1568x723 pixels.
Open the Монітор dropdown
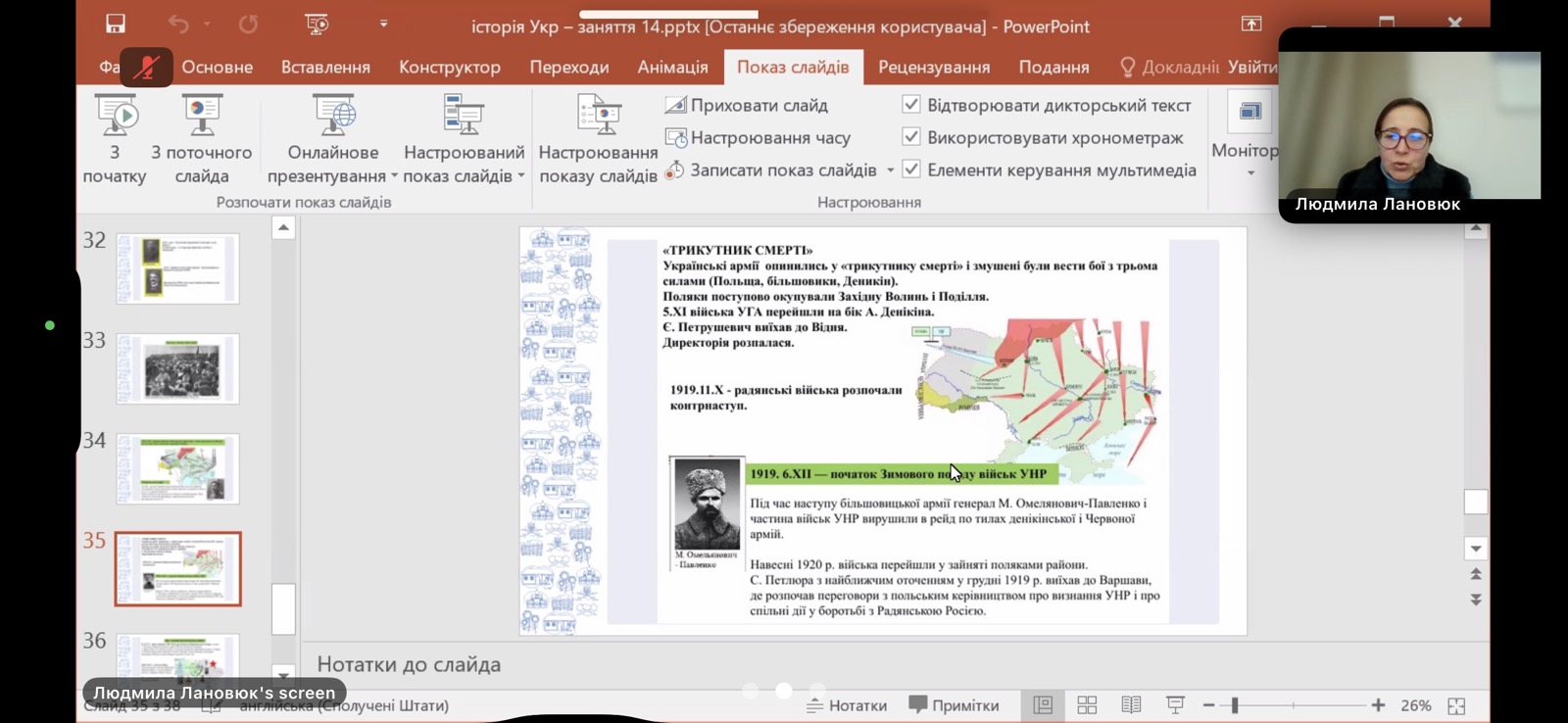coord(1250,173)
